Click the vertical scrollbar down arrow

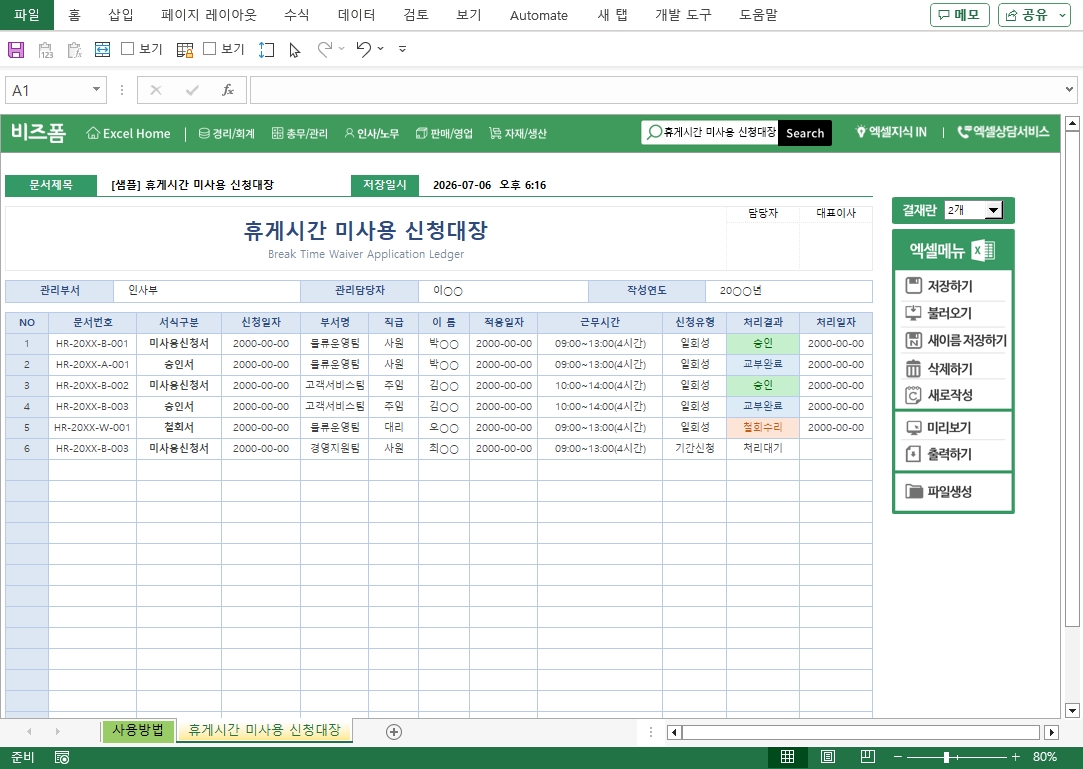pyautogui.click(x=1072, y=710)
